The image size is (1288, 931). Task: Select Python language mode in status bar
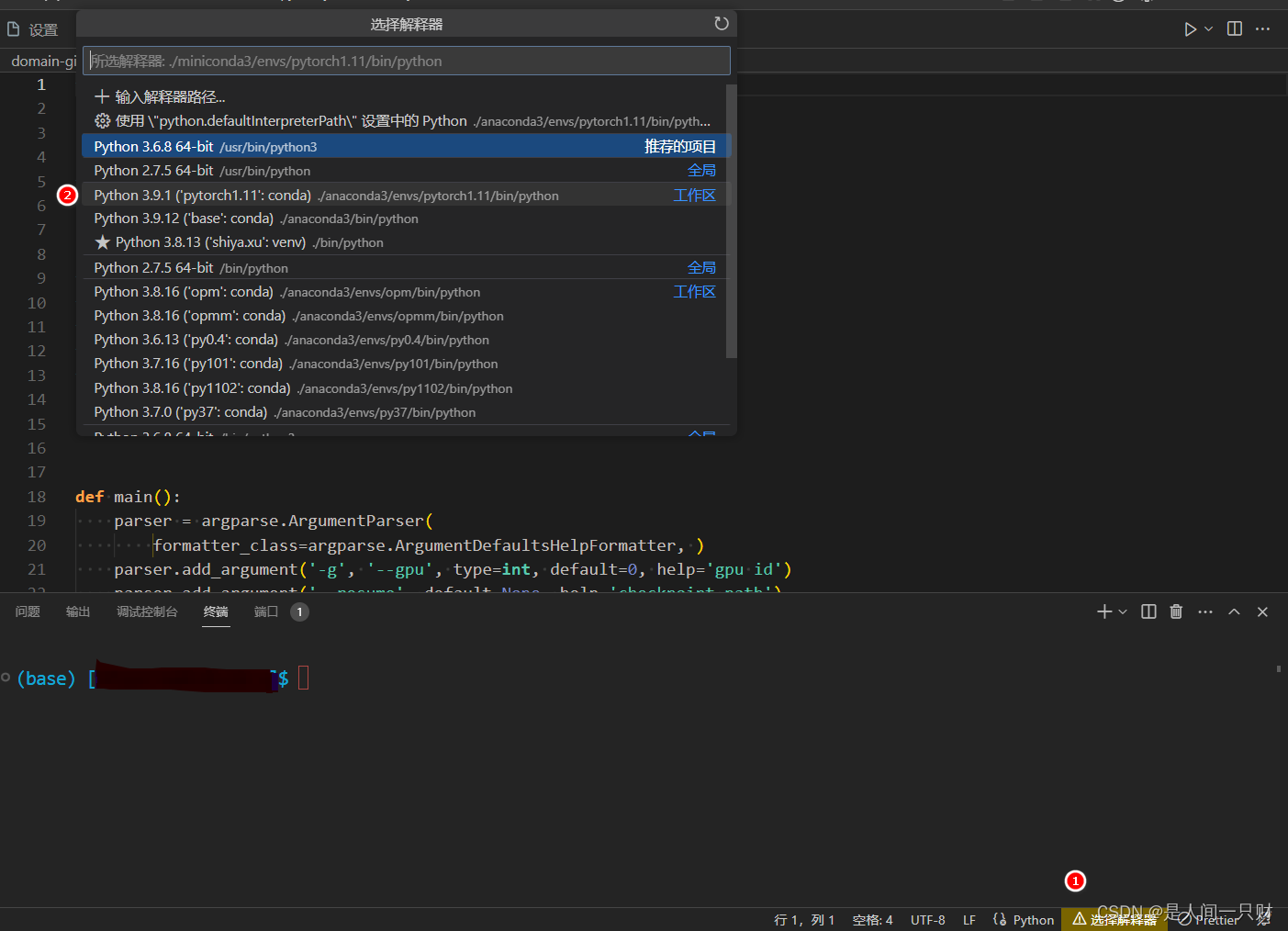pyautogui.click(x=1034, y=920)
